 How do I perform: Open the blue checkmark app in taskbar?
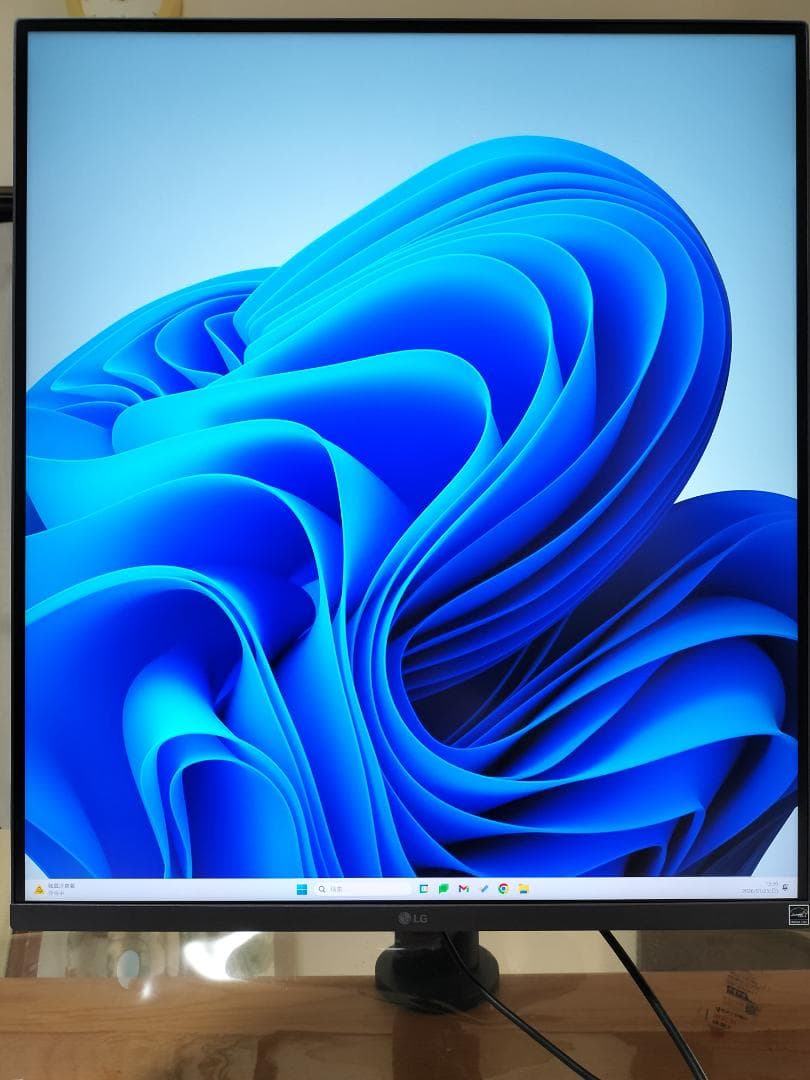[x=483, y=888]
